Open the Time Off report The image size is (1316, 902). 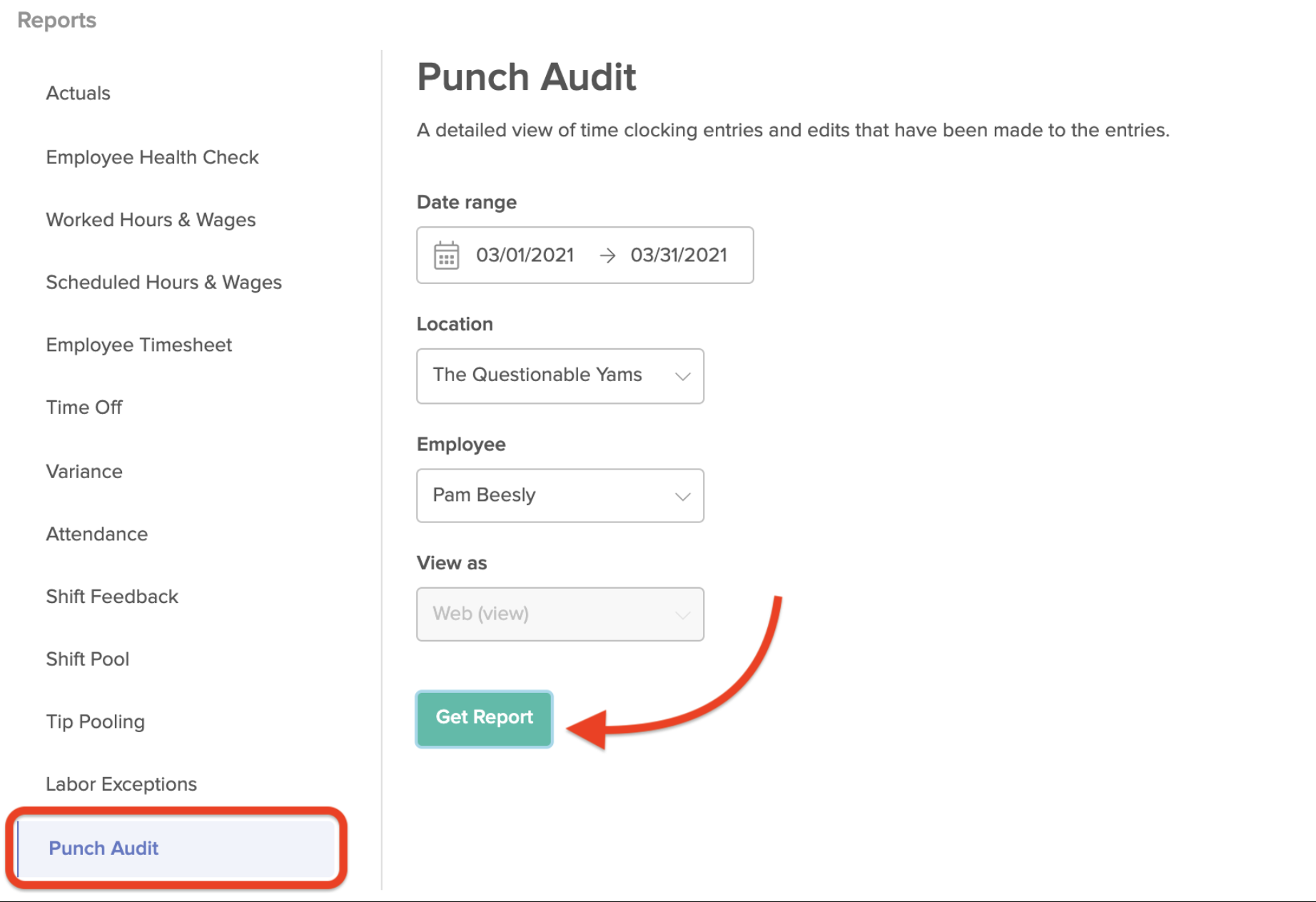click(x=84, y=407)
